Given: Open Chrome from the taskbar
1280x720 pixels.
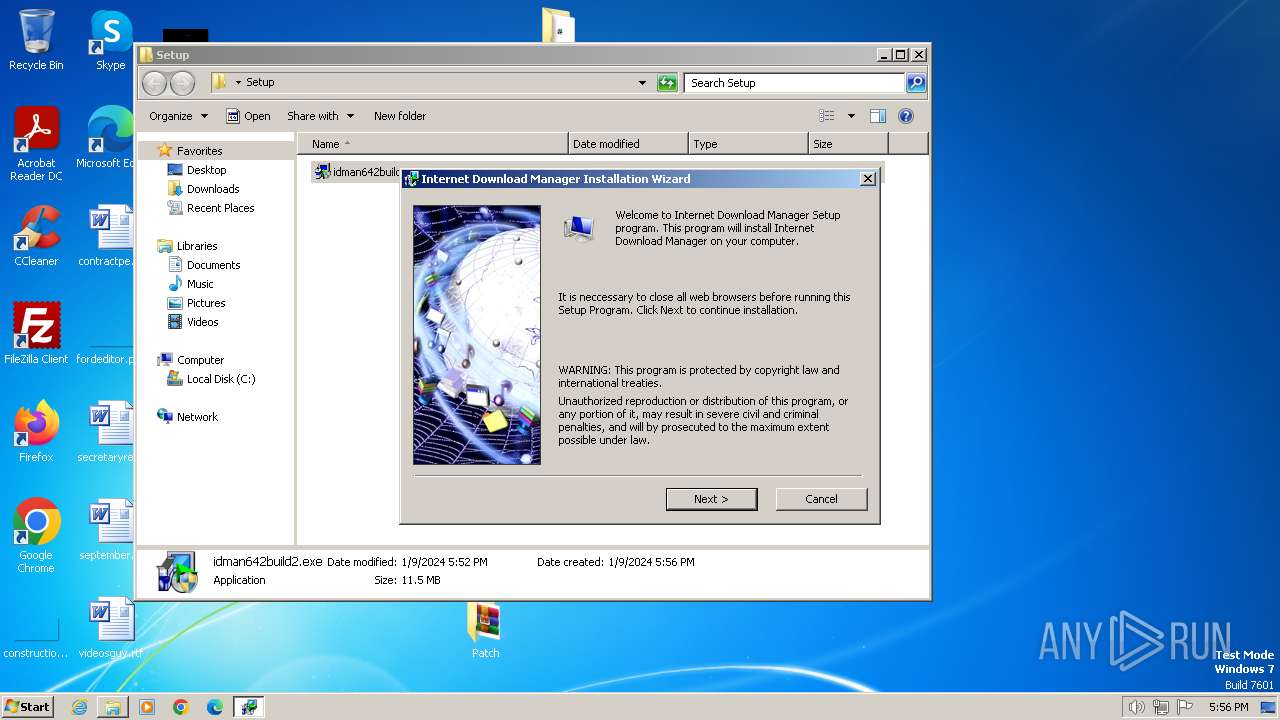Looking at the screenshot, I should [181, 707].
